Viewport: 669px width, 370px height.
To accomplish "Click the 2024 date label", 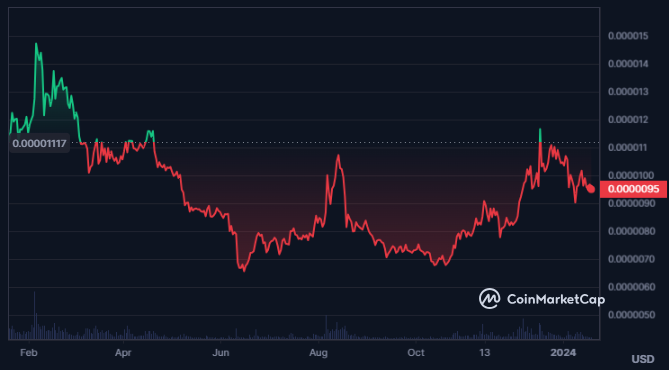I will pos(563,353).
